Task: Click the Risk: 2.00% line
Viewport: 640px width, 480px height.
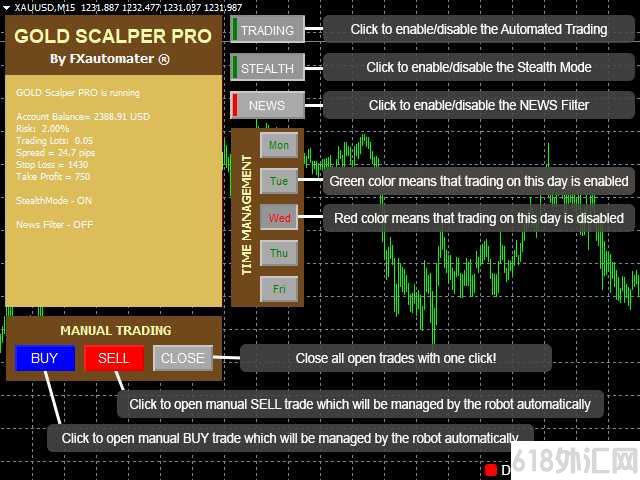Action: tap(43, 129)
